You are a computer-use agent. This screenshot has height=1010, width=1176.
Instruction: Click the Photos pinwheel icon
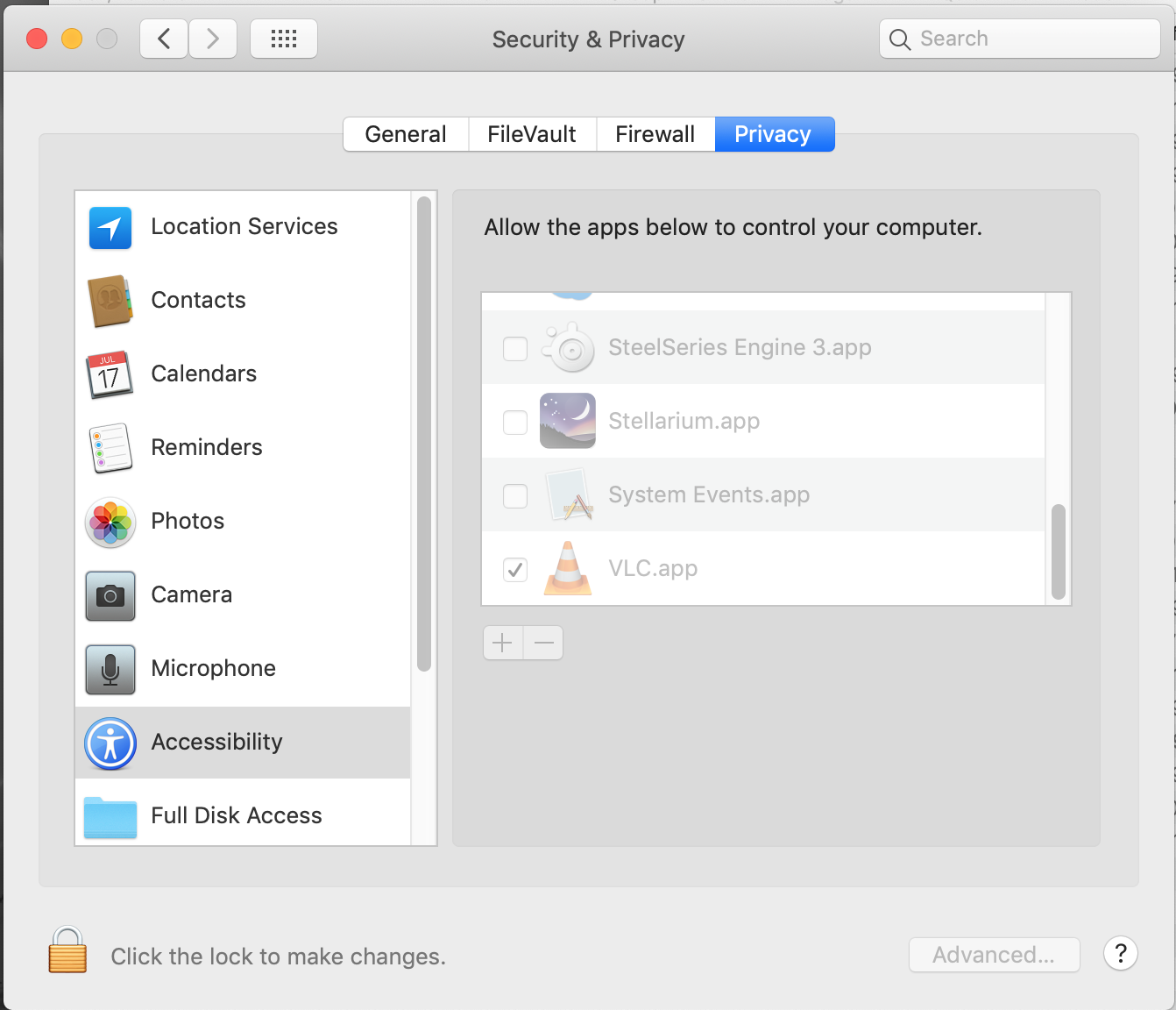(x=110, y=523)
